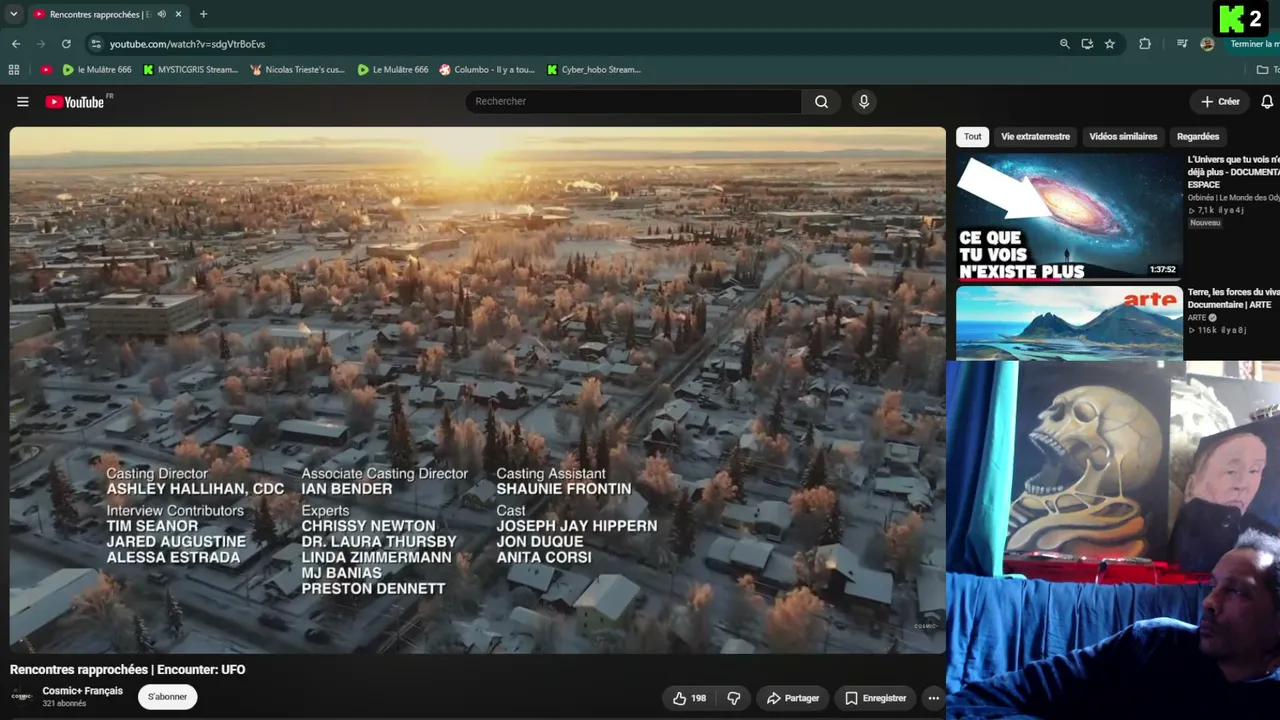Mute the tab's audio speaker icon
The width and height of the screenshot is (1280, 720).
tap(162, 14)
